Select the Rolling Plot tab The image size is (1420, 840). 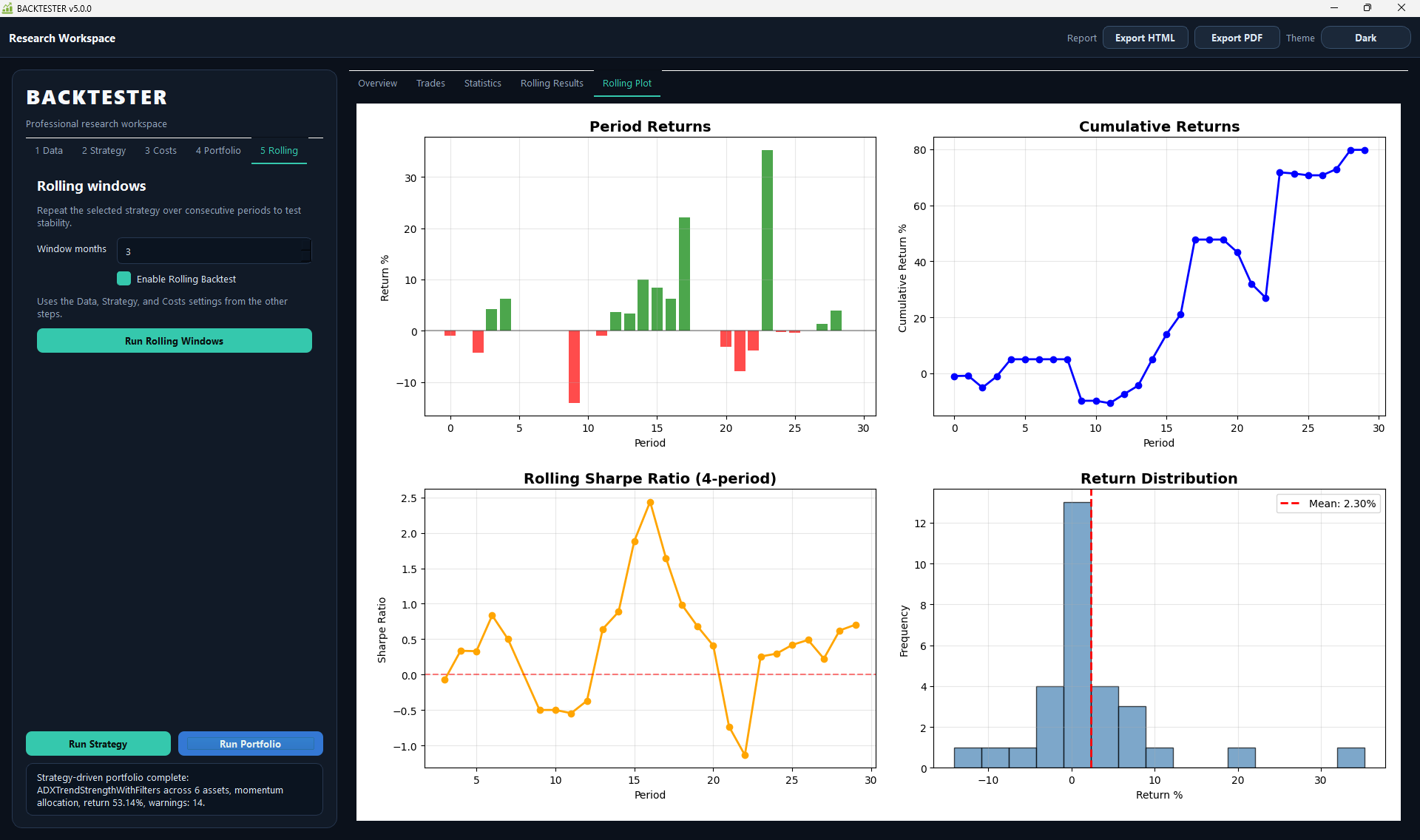[627, 84]
